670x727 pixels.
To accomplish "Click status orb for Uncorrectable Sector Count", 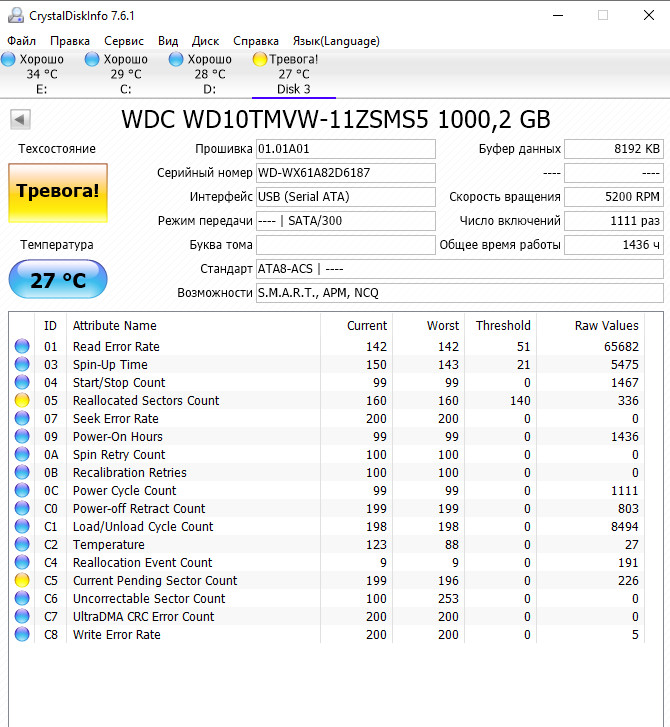I will [x=22, y=598].
